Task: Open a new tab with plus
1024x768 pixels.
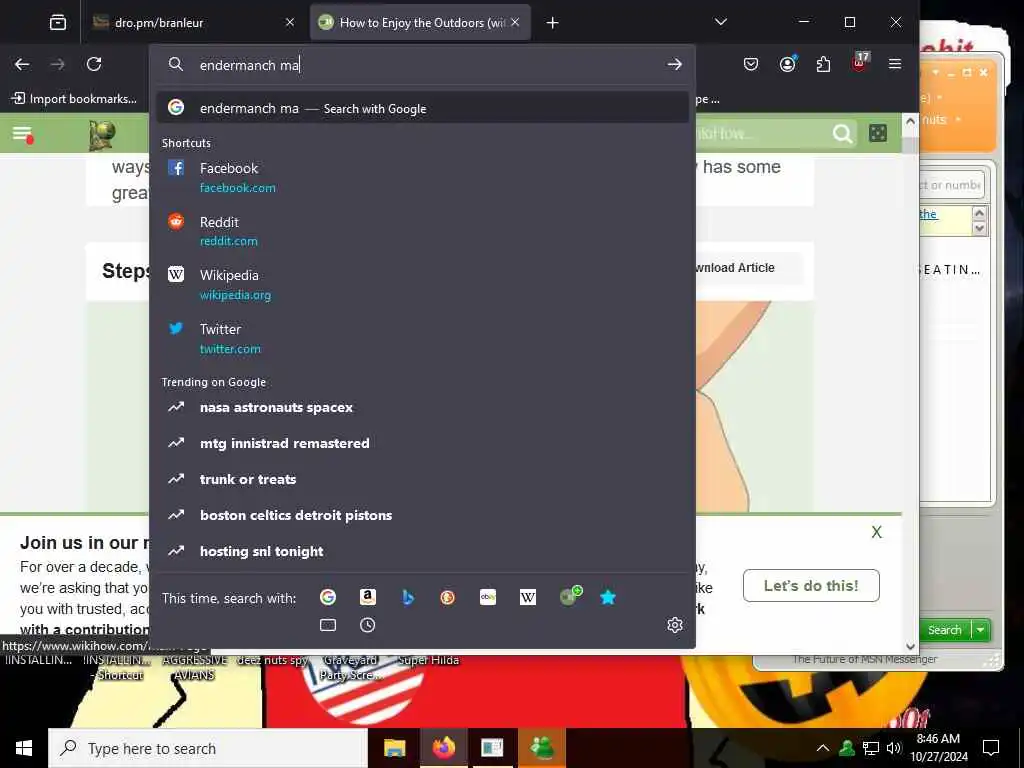Action: [552, 23]
